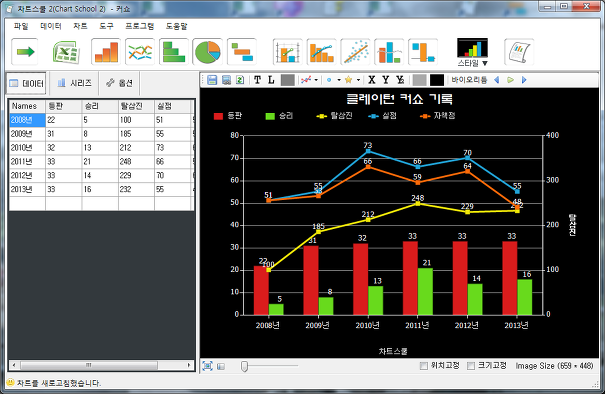Click the green play arrow icon
605x394 pixels.
(510, 80)
